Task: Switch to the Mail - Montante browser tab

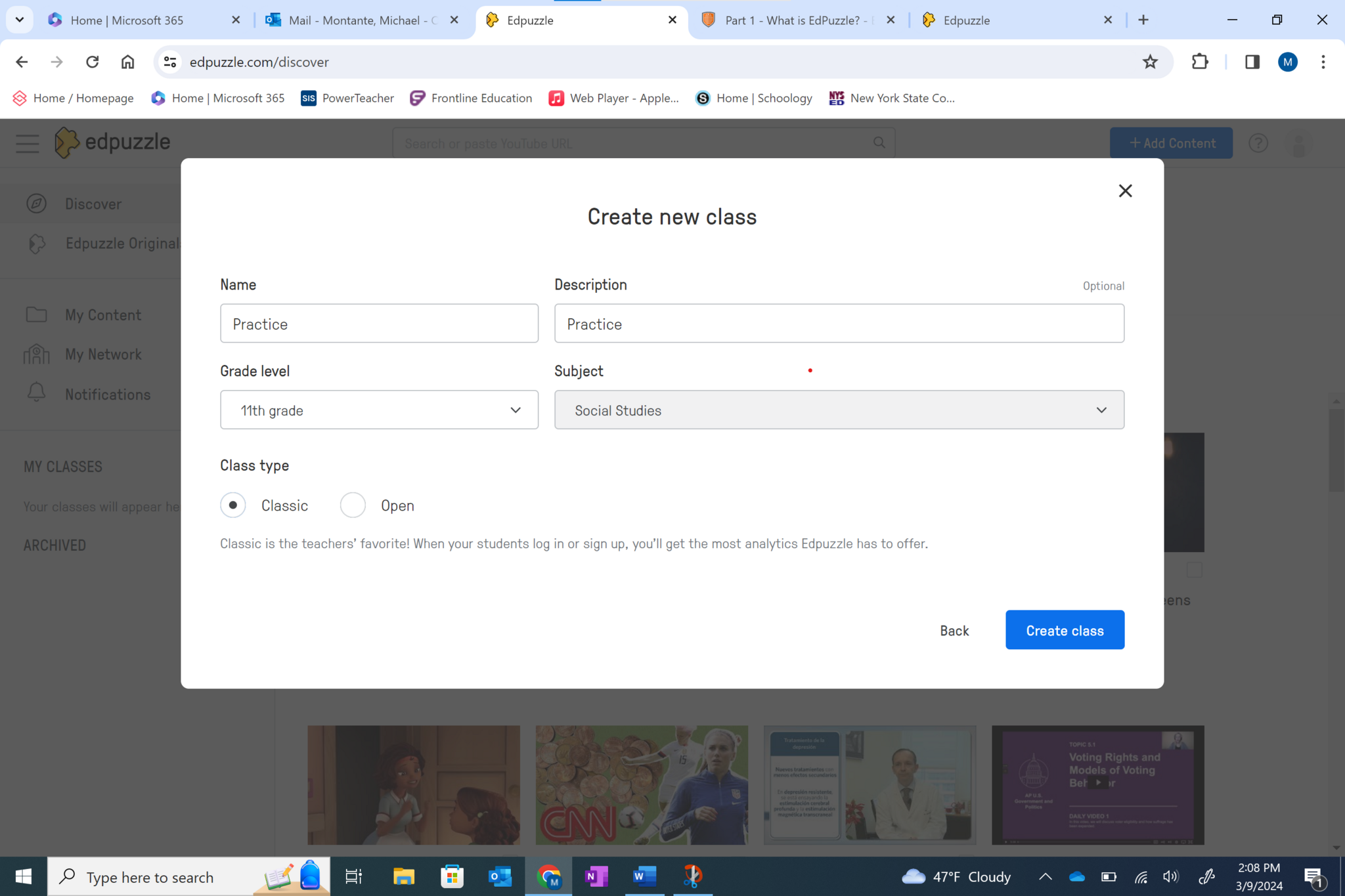Action: tap(362, 20)
